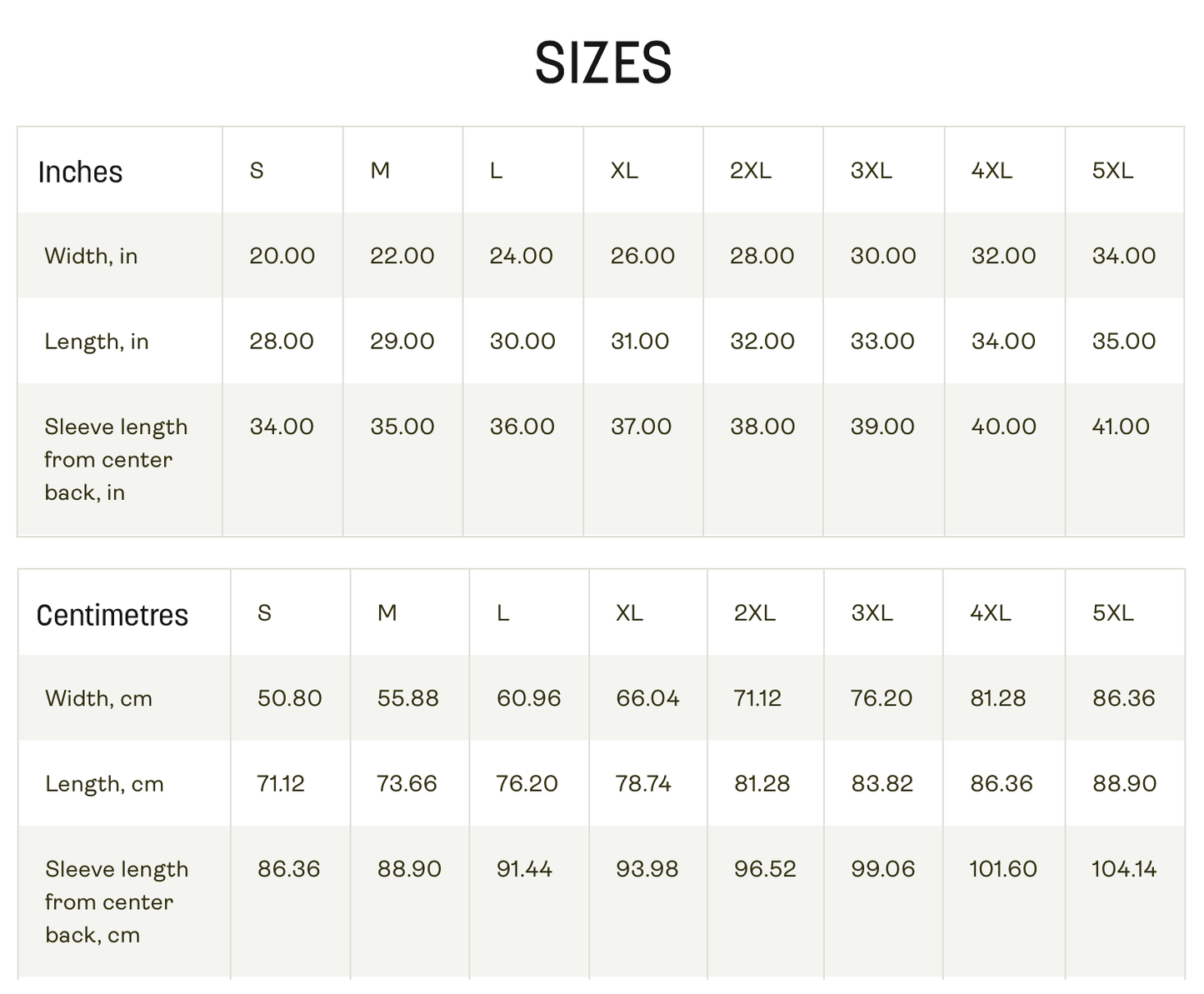Select the Centimetres table header
The height and width of the screenshot is (994, 1204).
tap(112, 615)
